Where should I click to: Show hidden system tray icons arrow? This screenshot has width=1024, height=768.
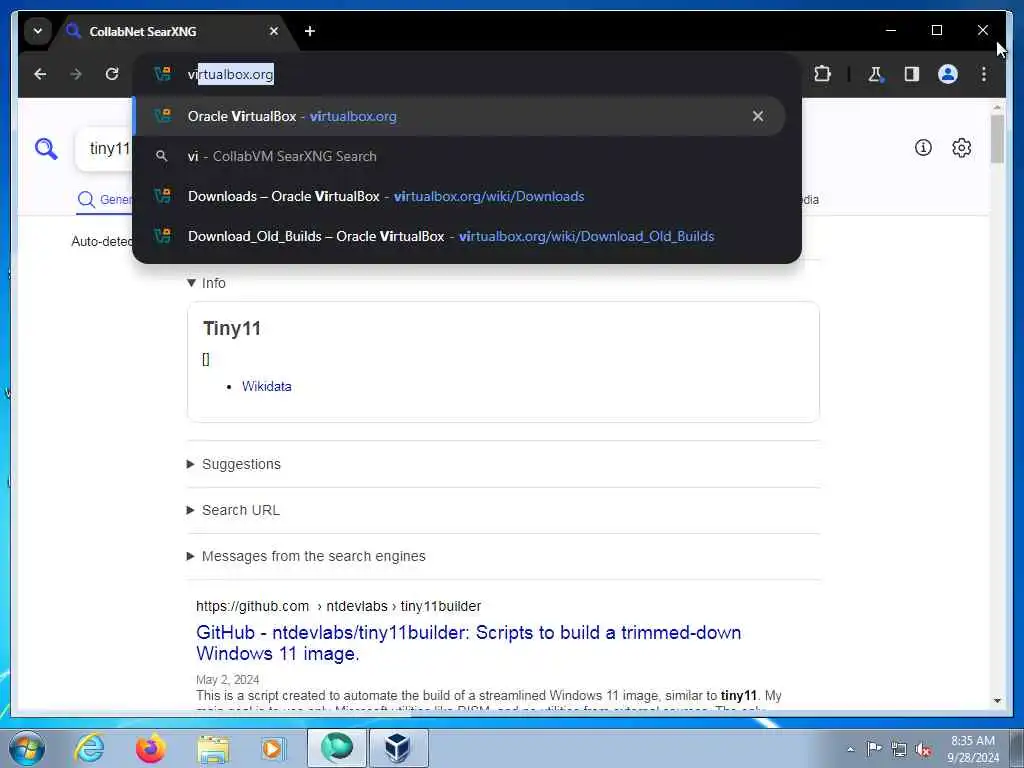point(850,750)
